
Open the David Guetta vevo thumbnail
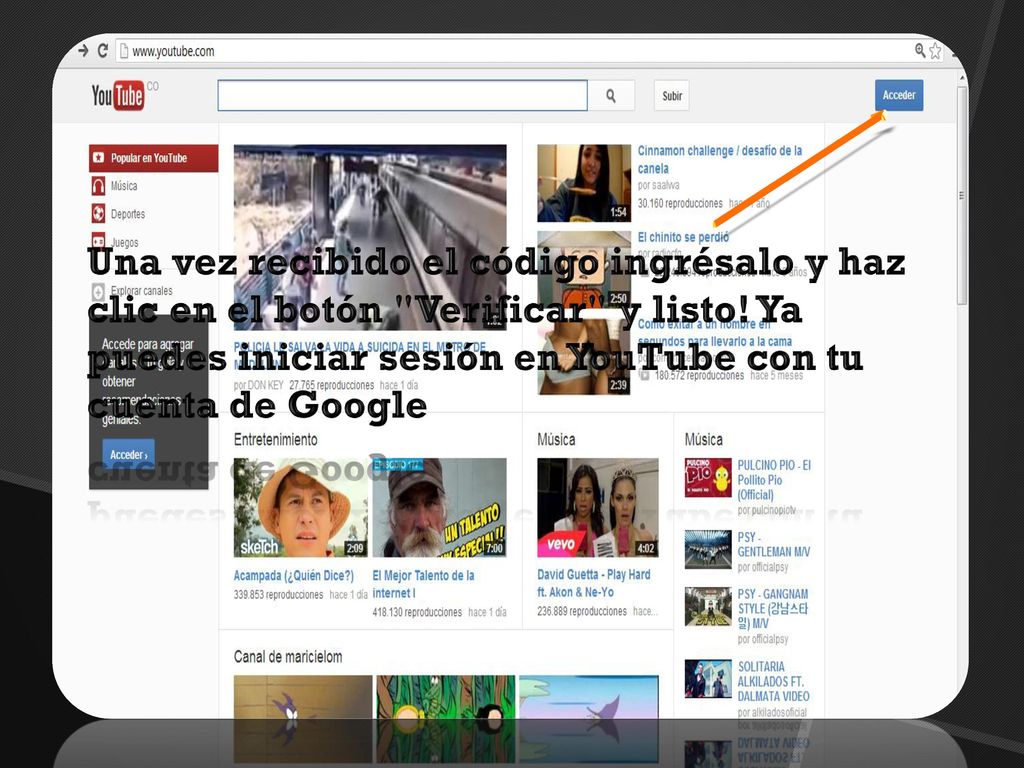pos(598,507)
